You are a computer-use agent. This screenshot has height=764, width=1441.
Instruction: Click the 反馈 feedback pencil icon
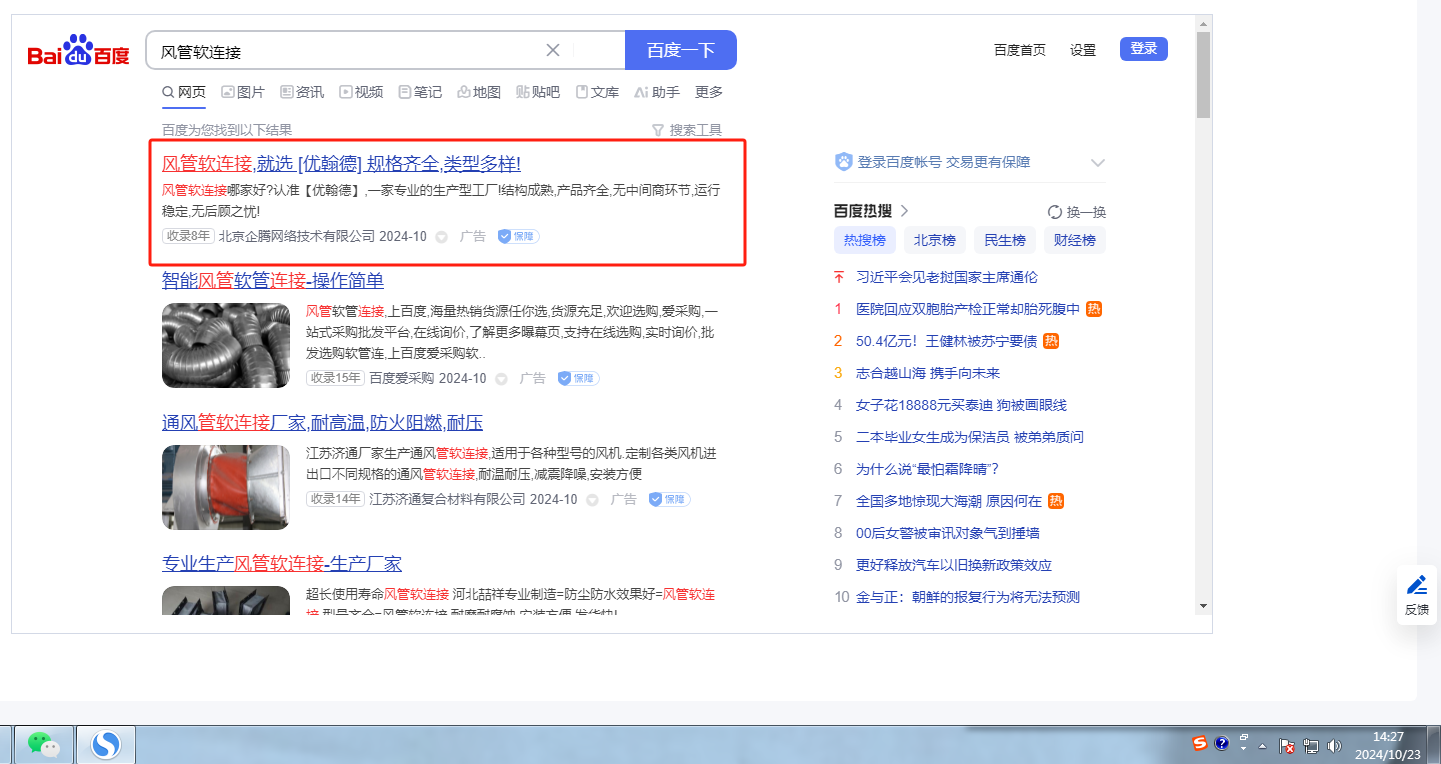point(1416,585)
